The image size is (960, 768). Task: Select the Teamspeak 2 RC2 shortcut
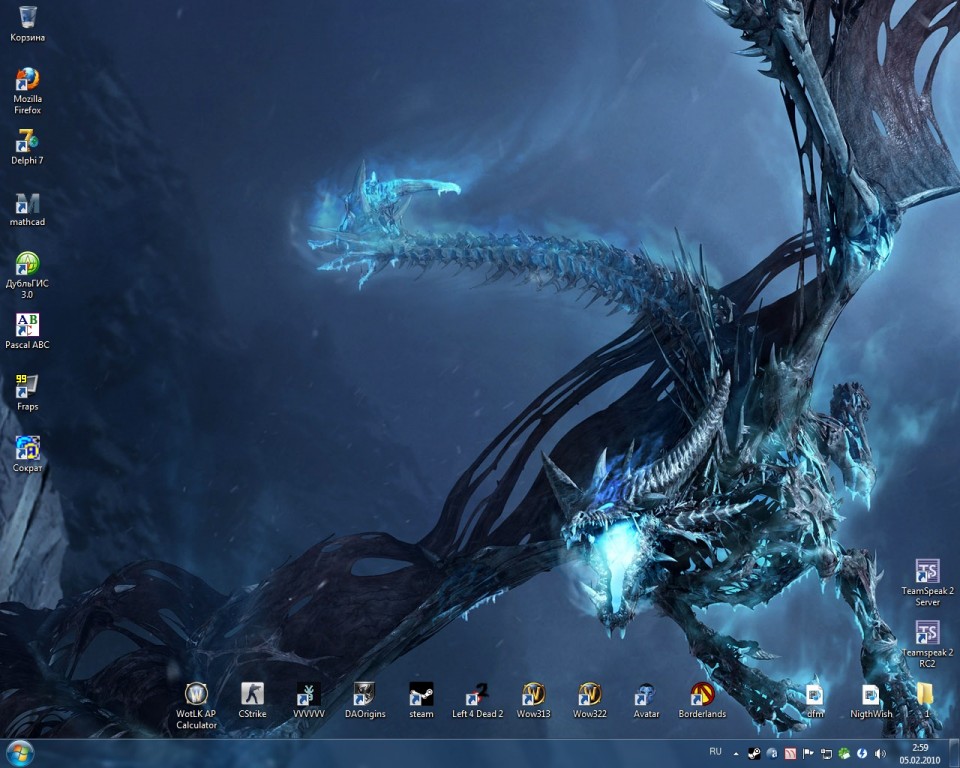coord(927,644)
